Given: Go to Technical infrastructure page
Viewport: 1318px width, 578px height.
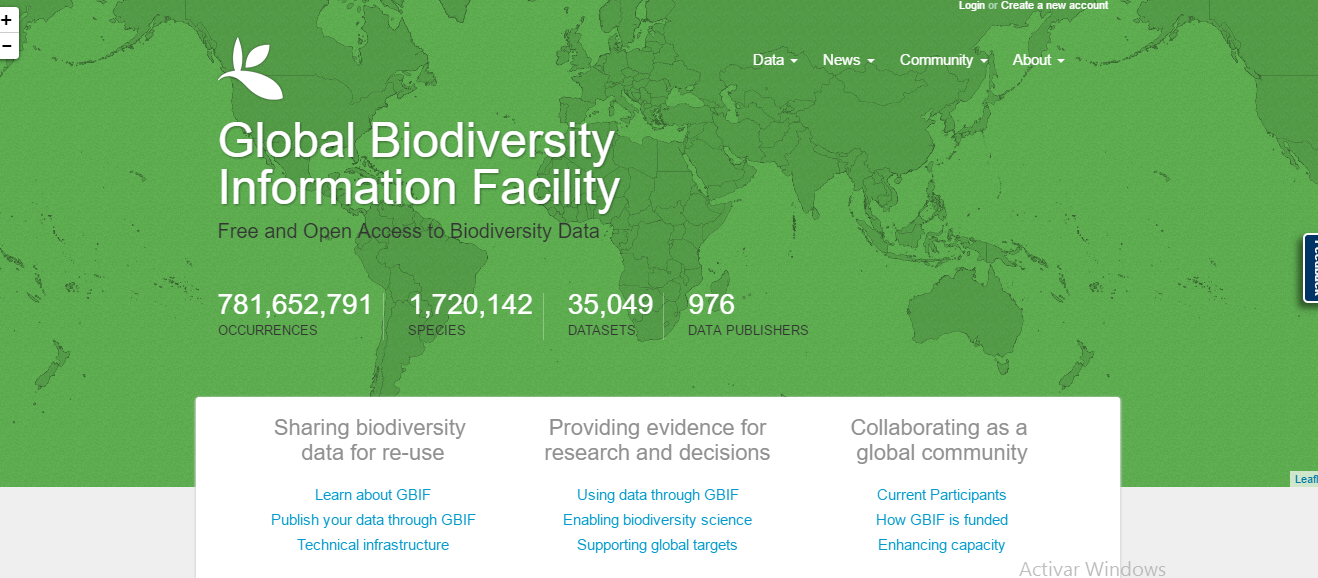Looking at the screenshot, I should point(373,545).
